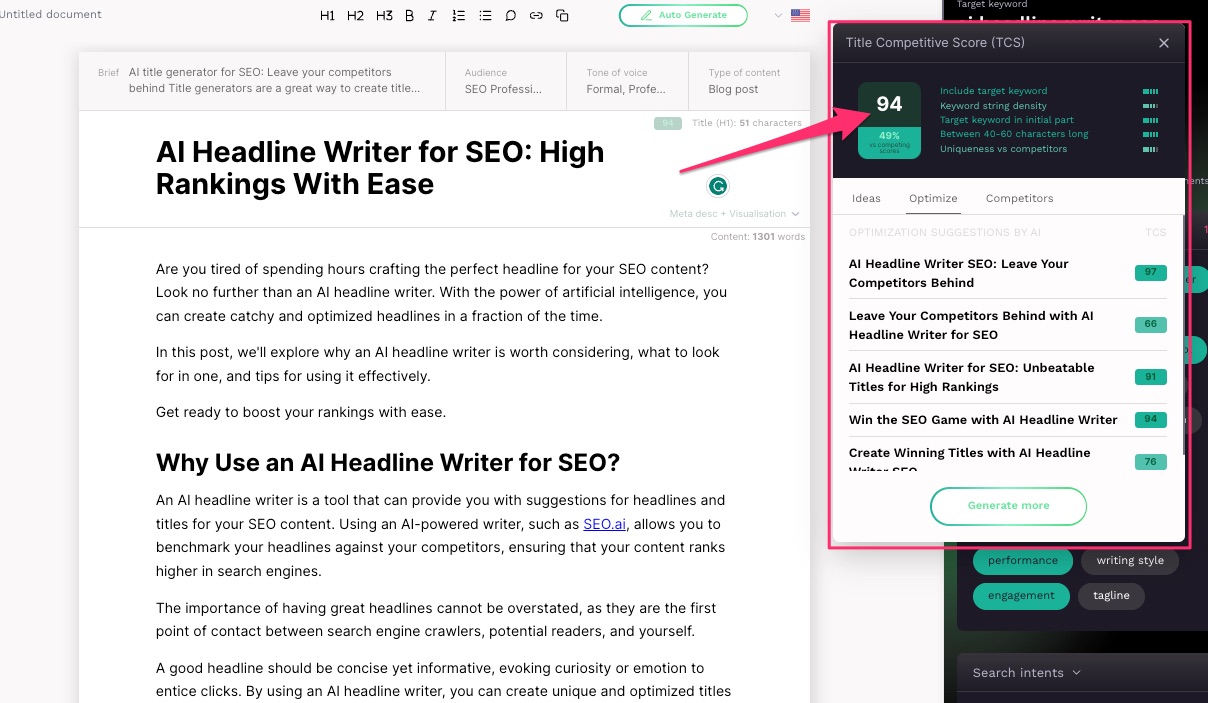
Task: Apply H1 heading format
Action: pos(327,16)
